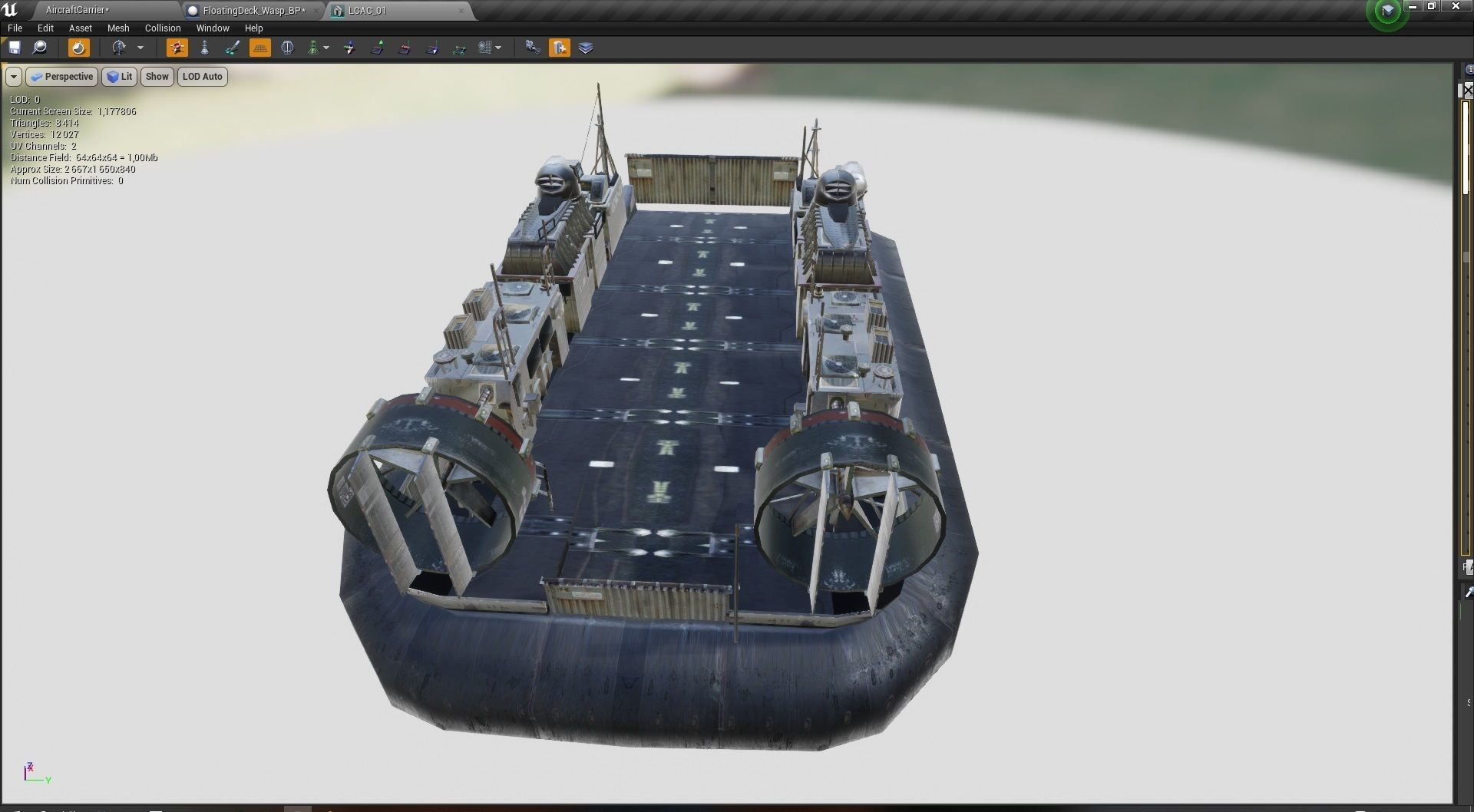Click the Unreal Engine logo icon
The height and width of the screenshot is (812, 1474).
10,9
